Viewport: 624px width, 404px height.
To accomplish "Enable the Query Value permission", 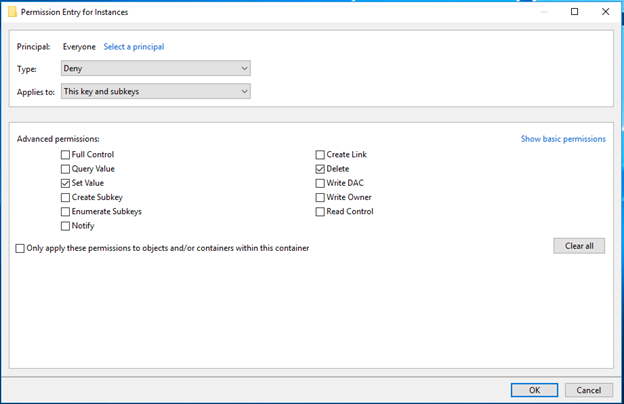I will [65, 169].
